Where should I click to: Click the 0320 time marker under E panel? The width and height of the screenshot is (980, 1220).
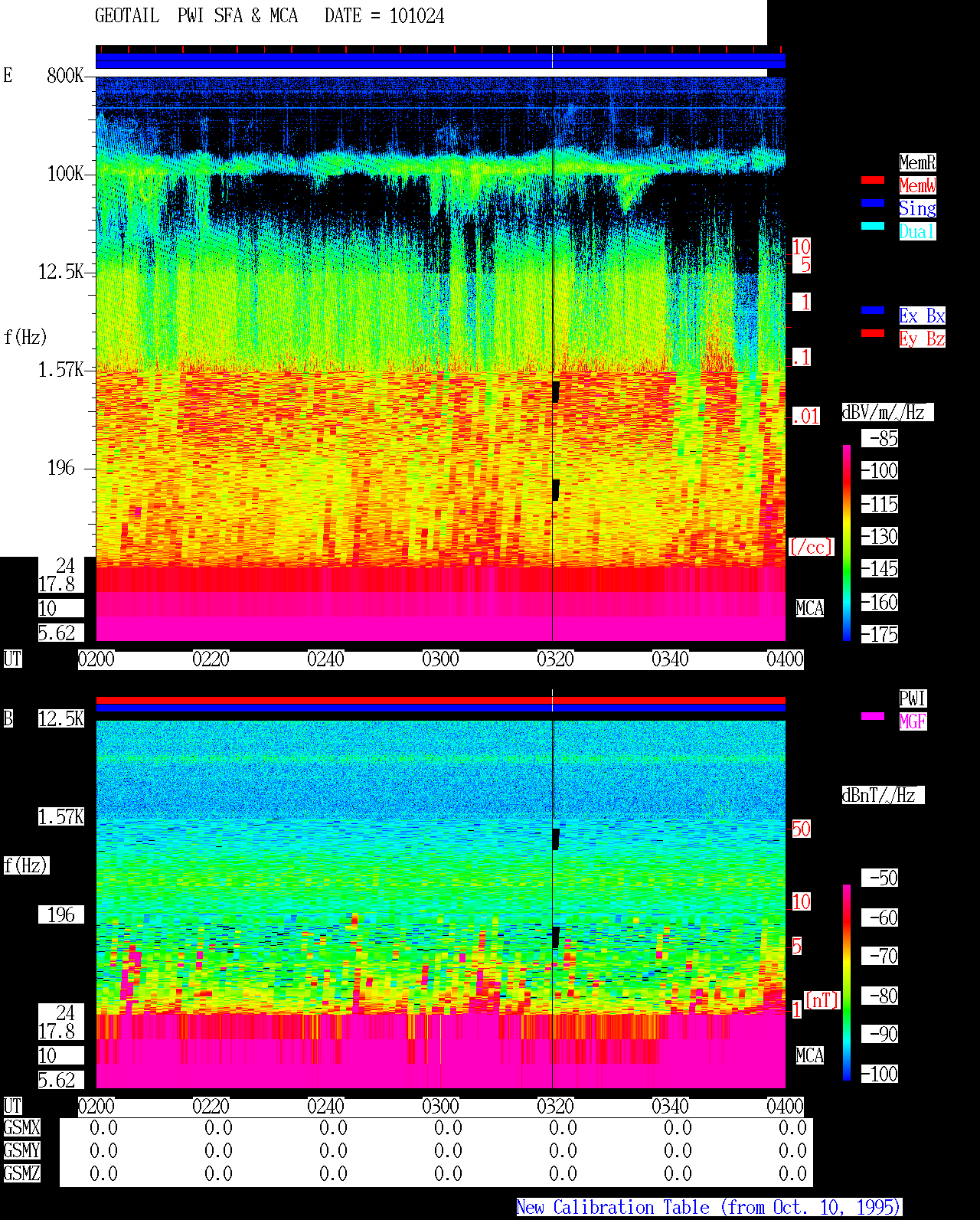pos(555,659)
